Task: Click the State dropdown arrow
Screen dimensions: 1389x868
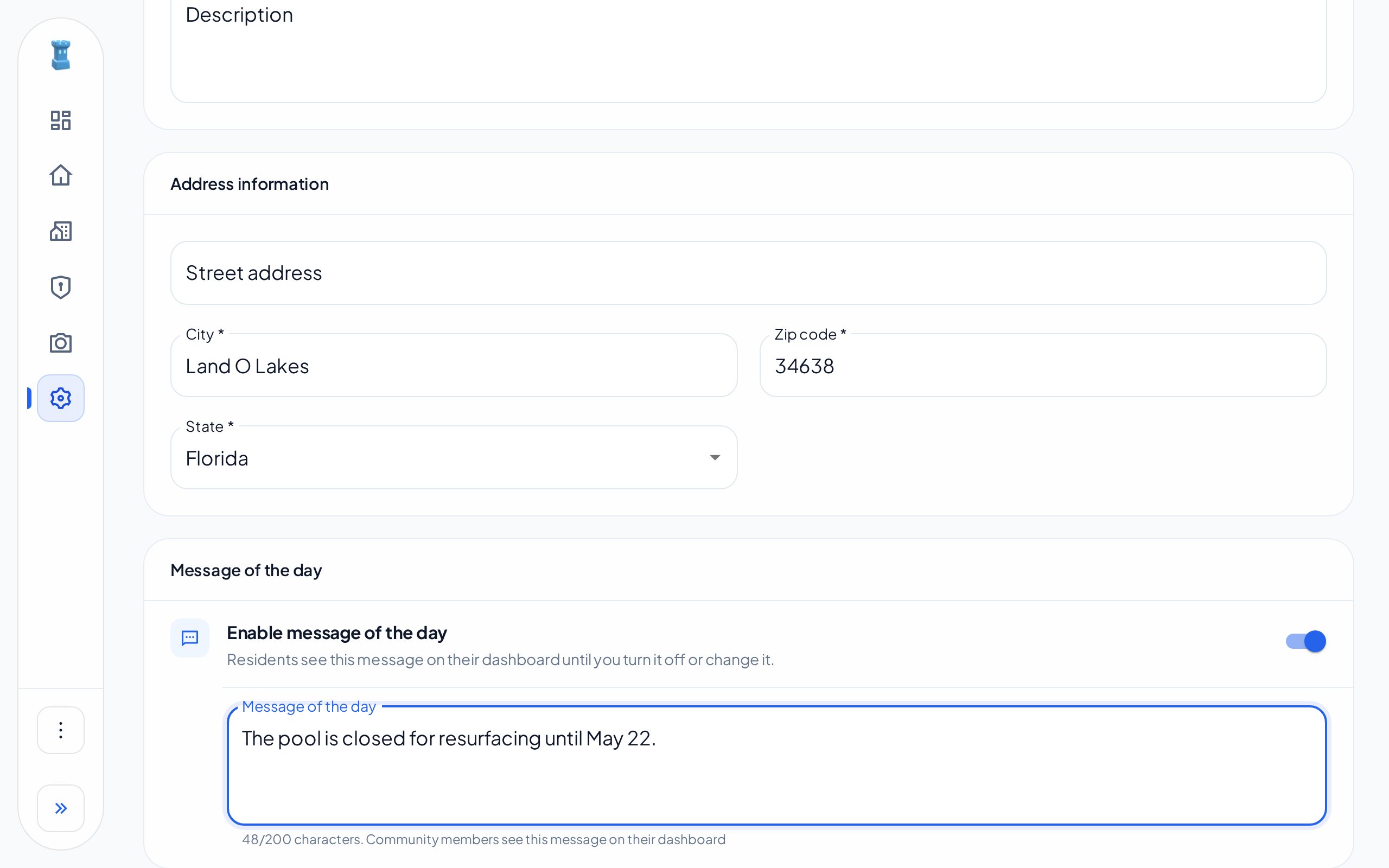Action: (x=715, y=457)
